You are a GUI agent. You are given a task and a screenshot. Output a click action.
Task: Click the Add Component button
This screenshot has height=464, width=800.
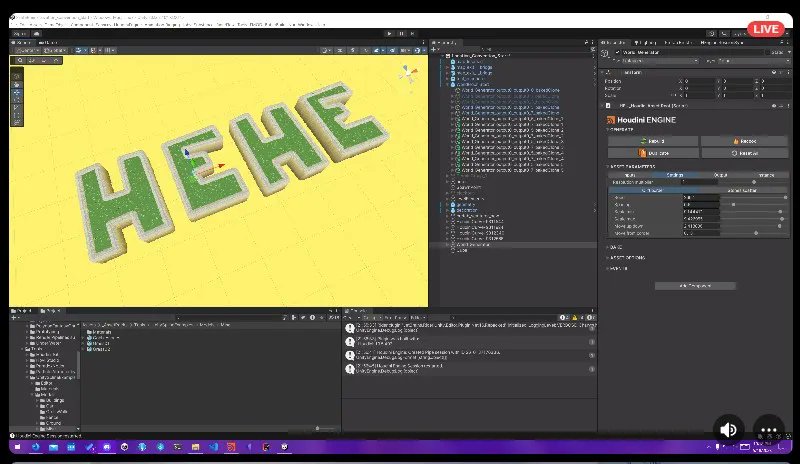tap(695, 286)
